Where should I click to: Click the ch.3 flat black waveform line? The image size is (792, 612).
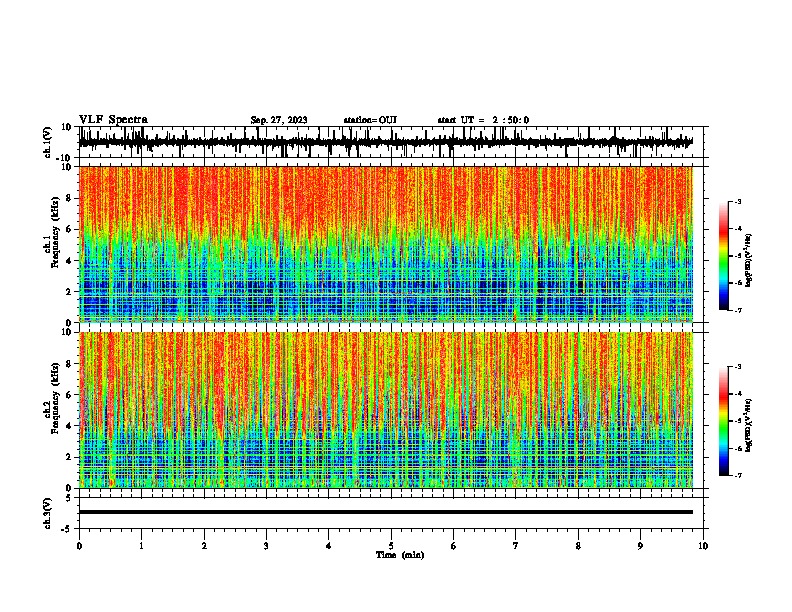point(385,512)
